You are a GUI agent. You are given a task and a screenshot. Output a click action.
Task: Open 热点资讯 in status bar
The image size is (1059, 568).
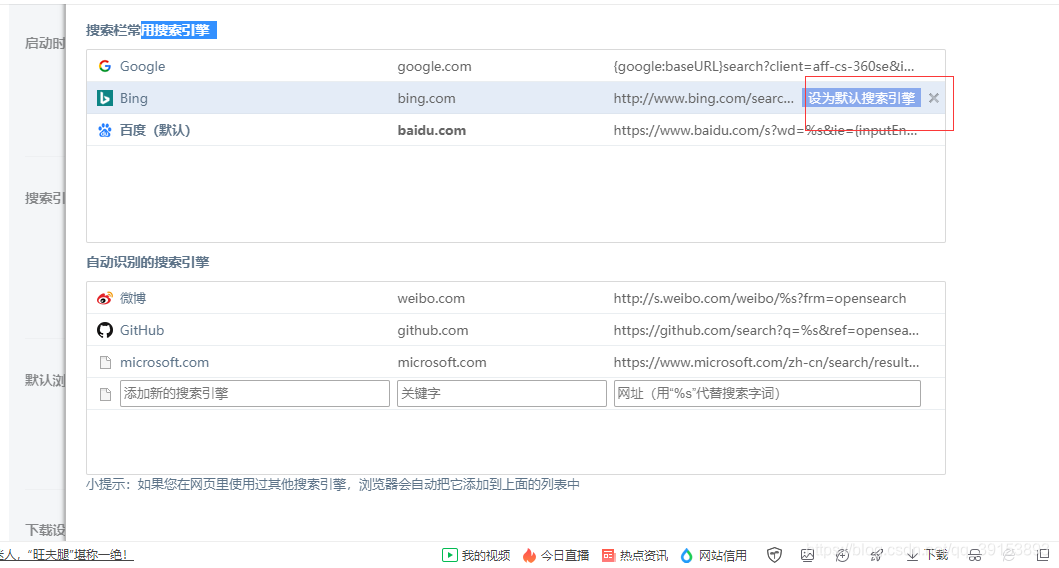[x=635, y=555]
